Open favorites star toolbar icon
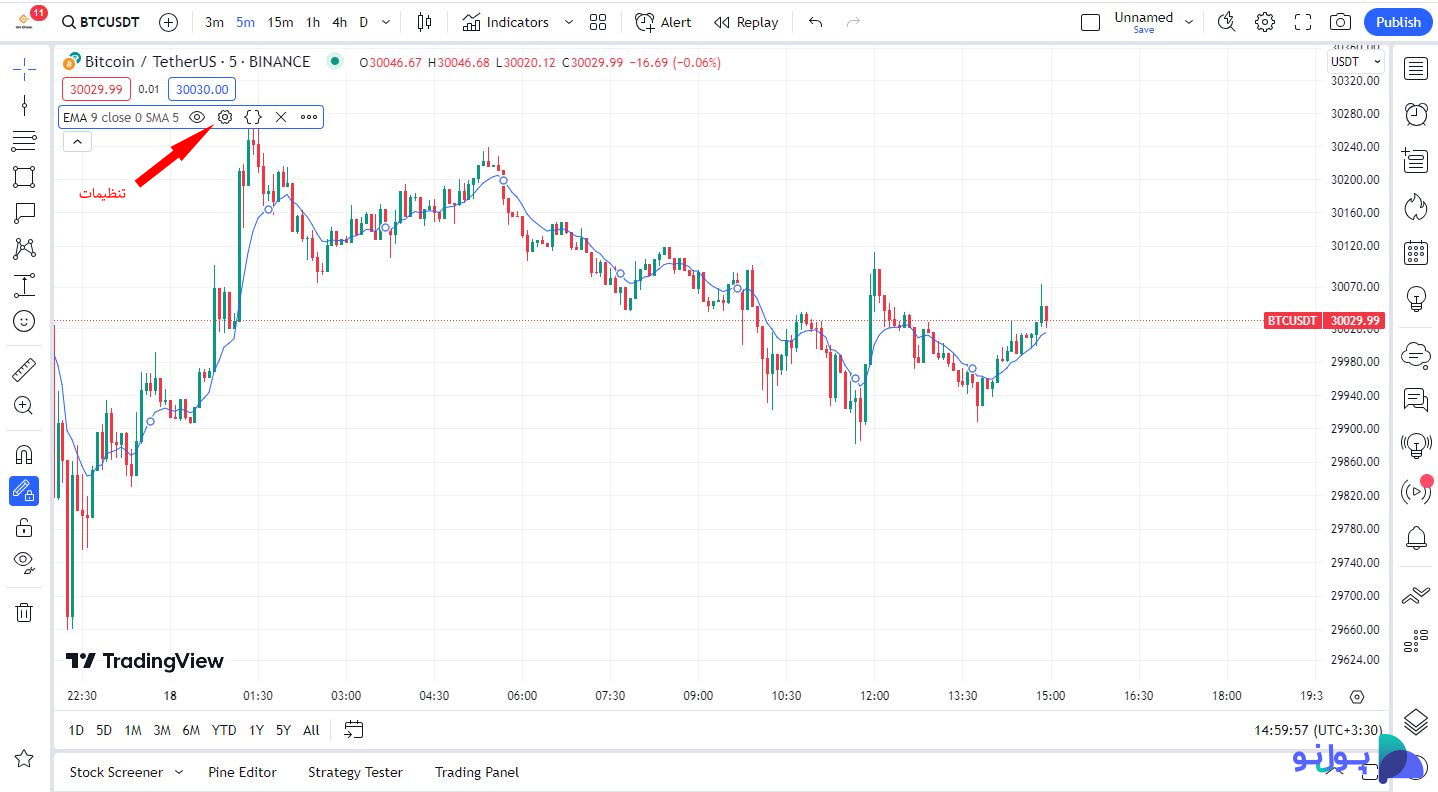Screen dimensions: 1438x792 (x=24, y=759)
